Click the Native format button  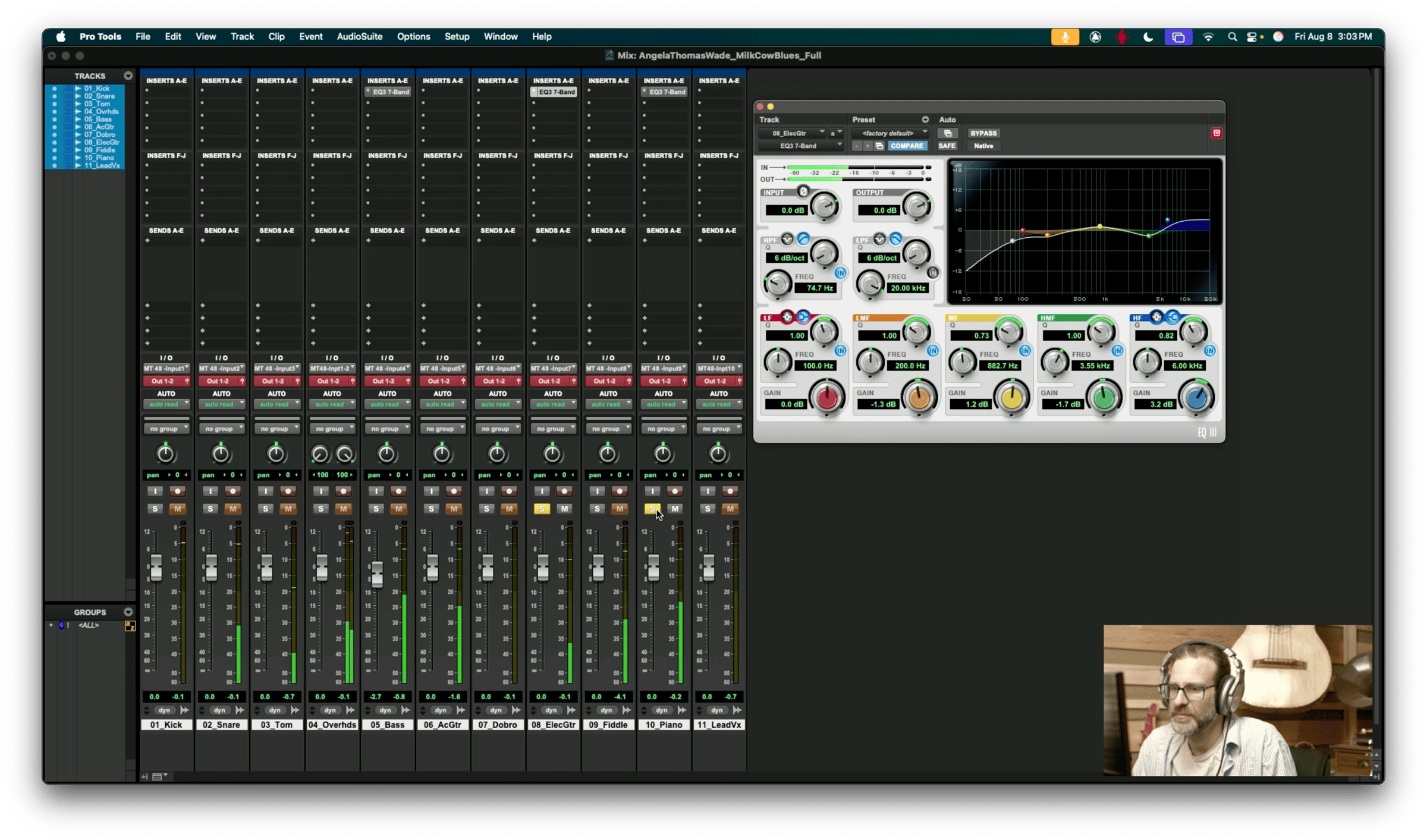point(983,146)
